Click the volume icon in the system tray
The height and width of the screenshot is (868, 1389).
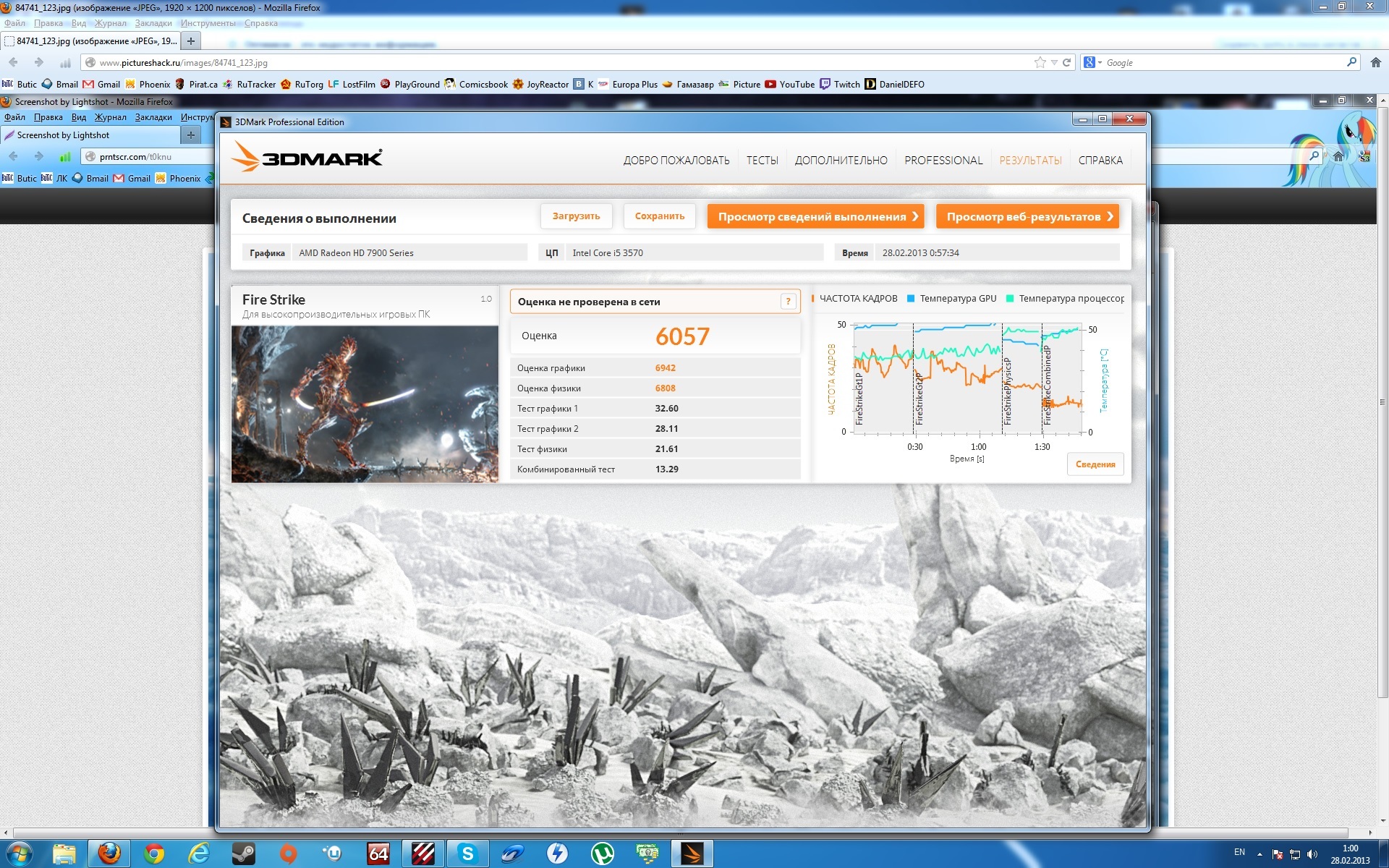(x=1312, y=854)
